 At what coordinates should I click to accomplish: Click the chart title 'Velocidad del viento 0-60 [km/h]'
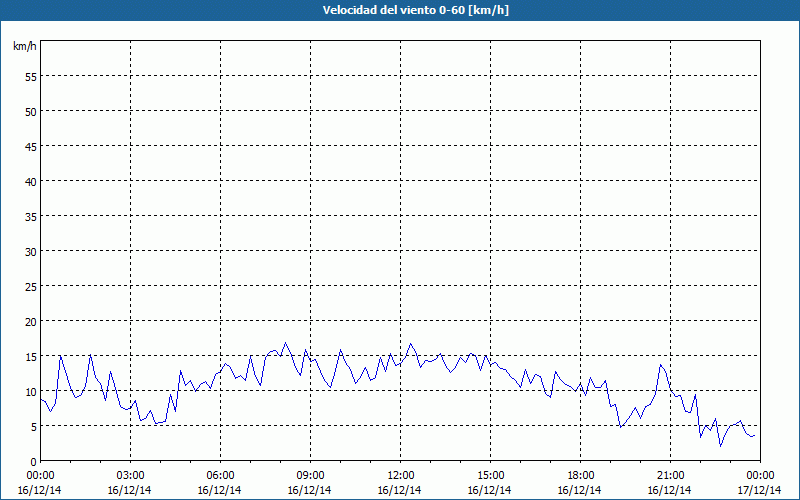point(415,10)
